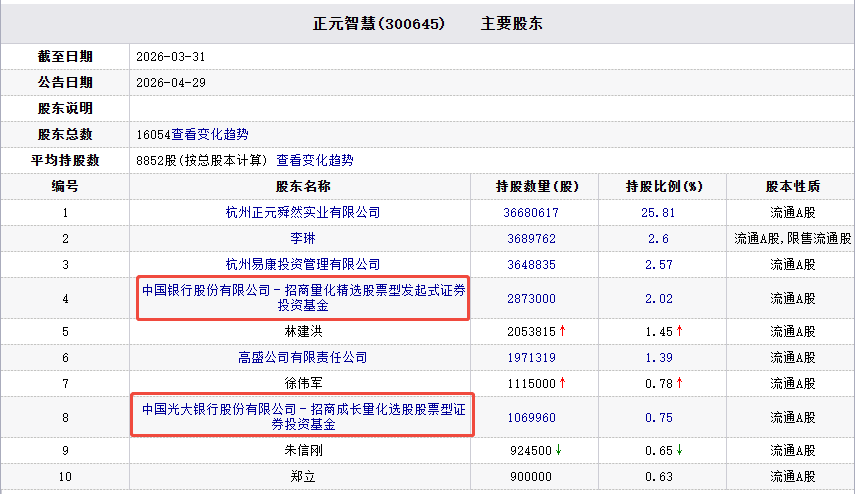Click holding amount 36680617
864x494 pixels.
click(x=531, y=213)
